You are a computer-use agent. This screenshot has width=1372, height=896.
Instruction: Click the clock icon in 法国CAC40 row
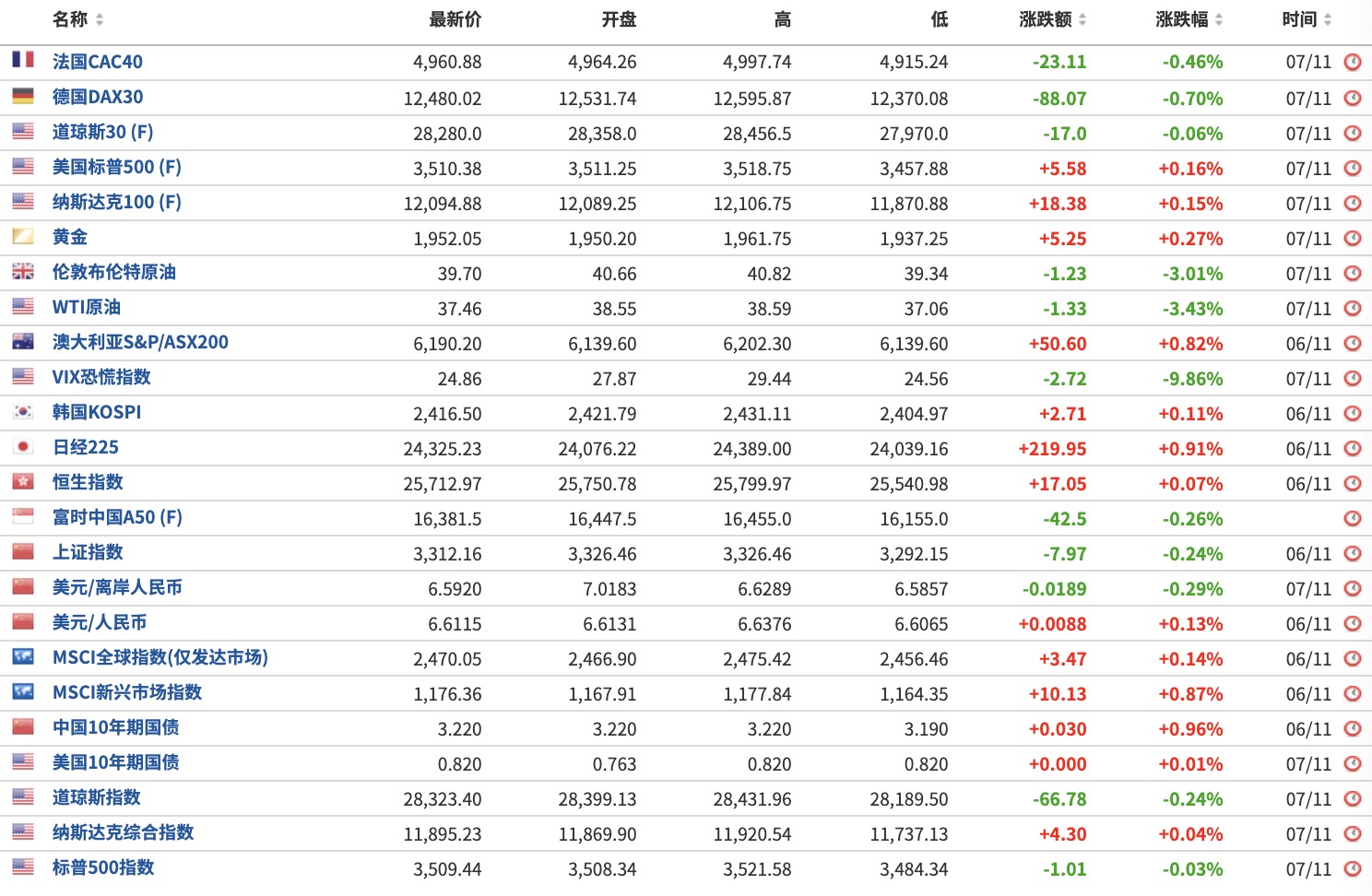point(1353,62)
